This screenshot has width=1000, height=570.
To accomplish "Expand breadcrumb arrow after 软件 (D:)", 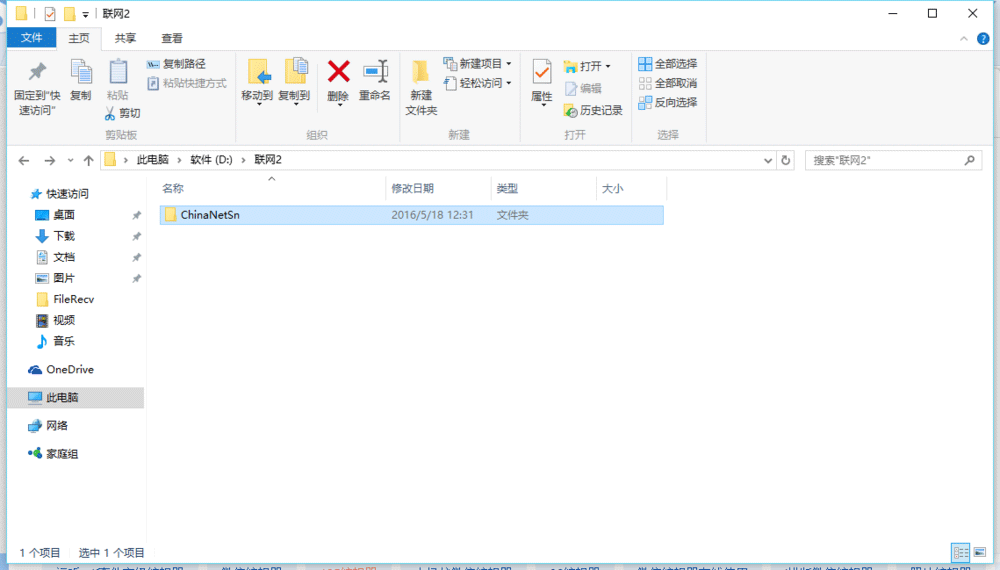I will 244,160.
